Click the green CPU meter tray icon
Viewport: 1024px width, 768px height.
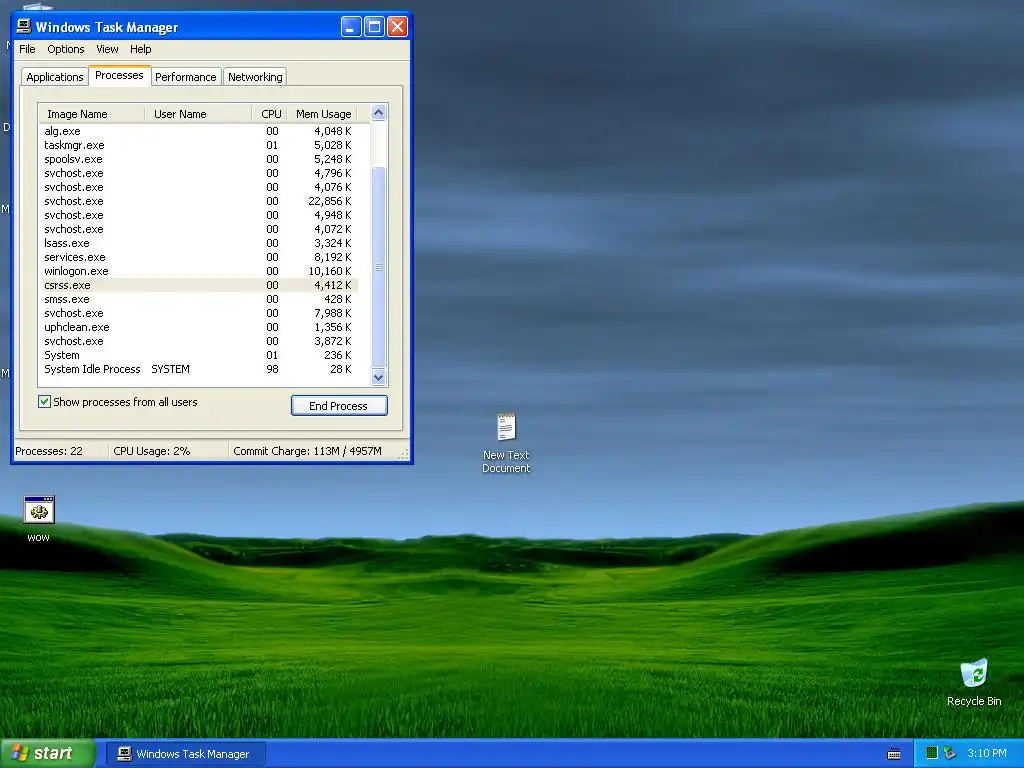pos(932,753)
